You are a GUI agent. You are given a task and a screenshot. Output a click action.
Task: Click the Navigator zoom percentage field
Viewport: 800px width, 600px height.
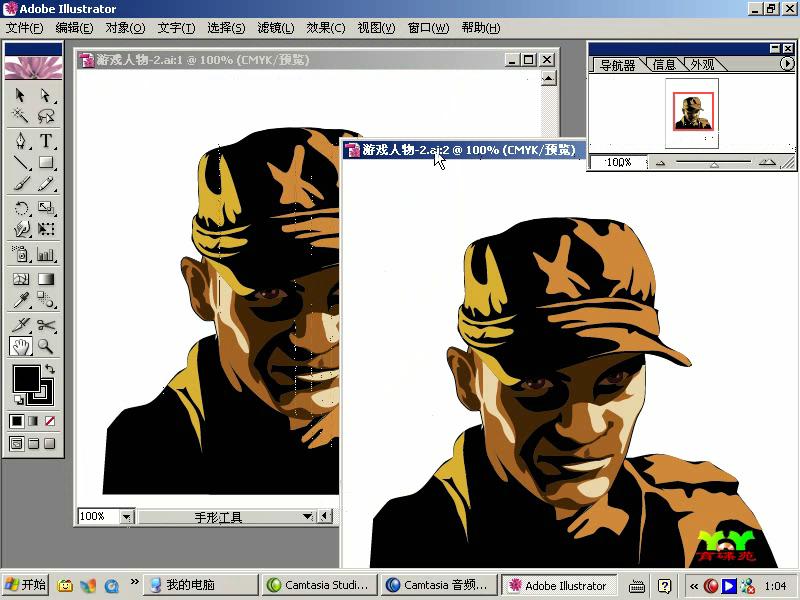[619, 162]
